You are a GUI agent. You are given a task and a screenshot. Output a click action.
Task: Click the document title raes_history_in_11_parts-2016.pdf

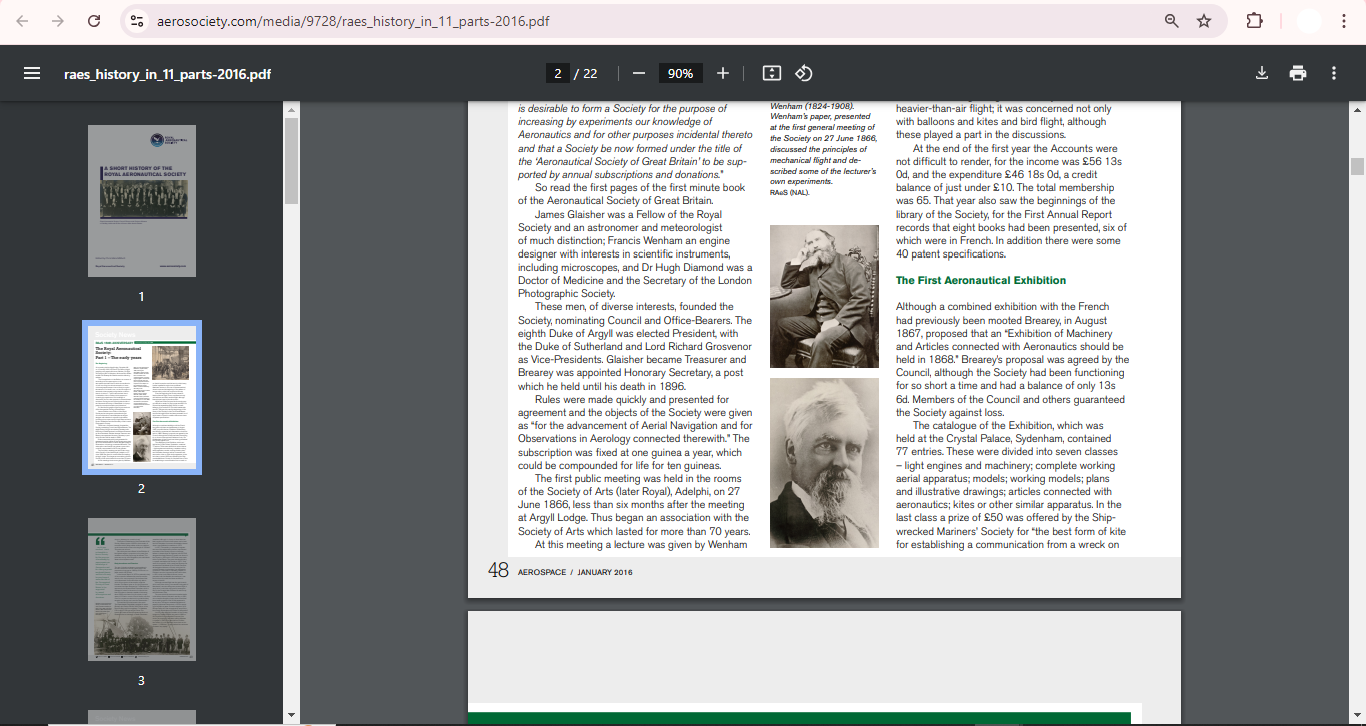[x=167, y=74]
